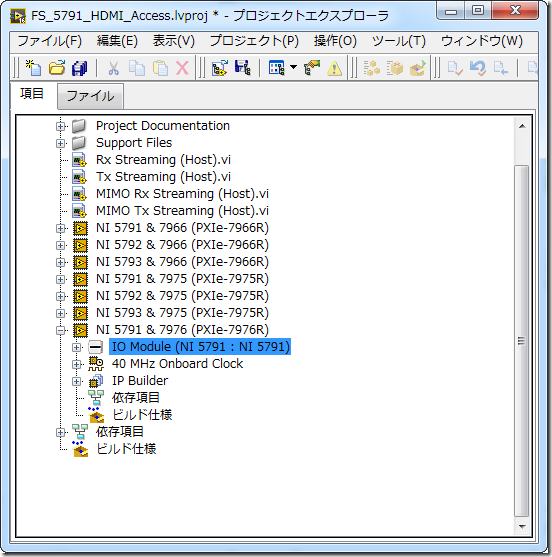
Task: Expand NI 5792 & 7966 target node
Action: [60, 245]
